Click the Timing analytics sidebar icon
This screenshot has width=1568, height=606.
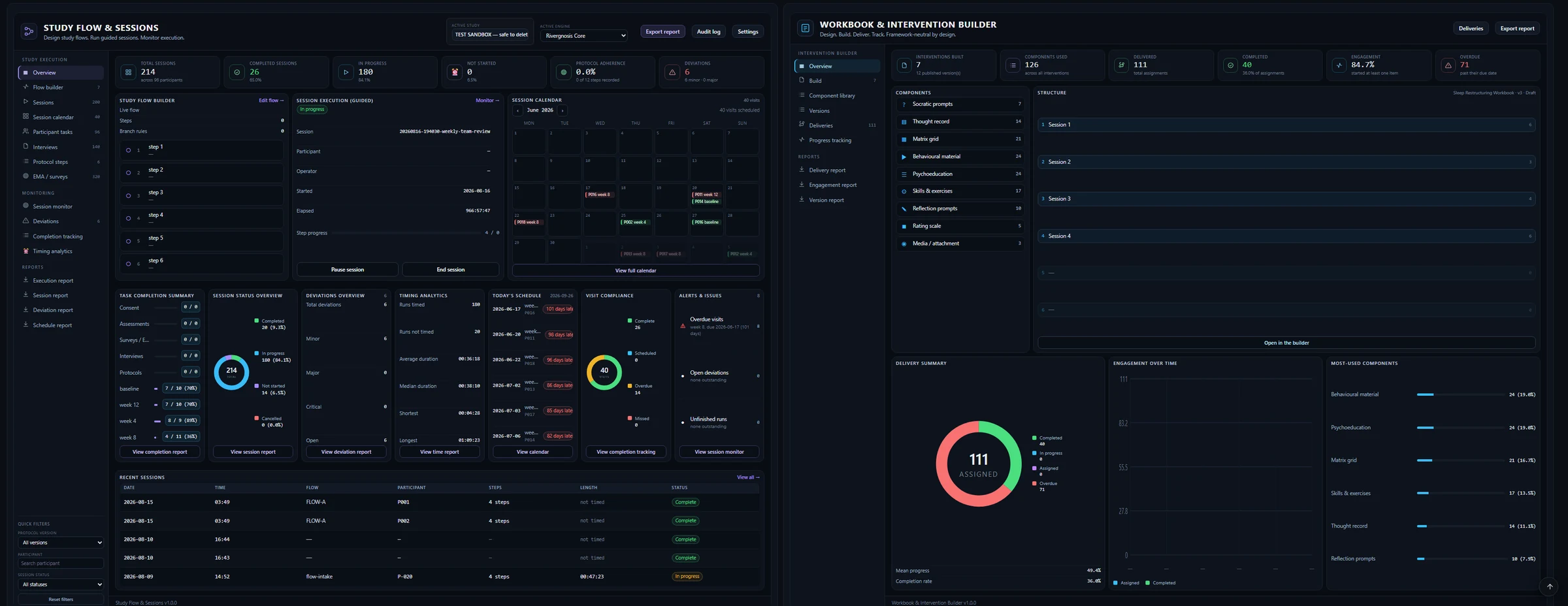[26, 251]
